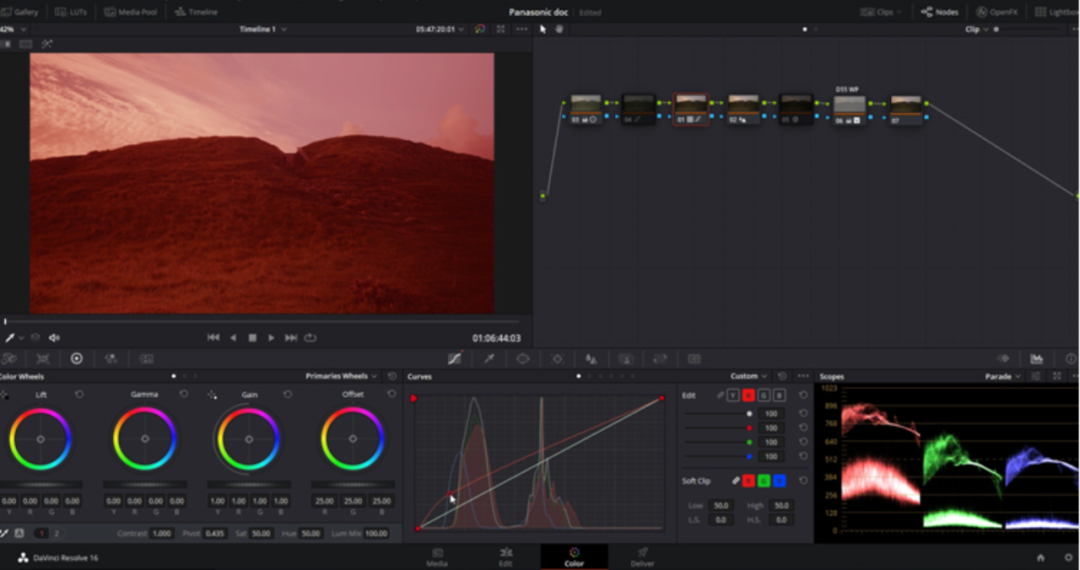Viewport: 1080px width, 570px height.
Task: Expand the Custom curves mode dropdown
Action: (750, 376)
